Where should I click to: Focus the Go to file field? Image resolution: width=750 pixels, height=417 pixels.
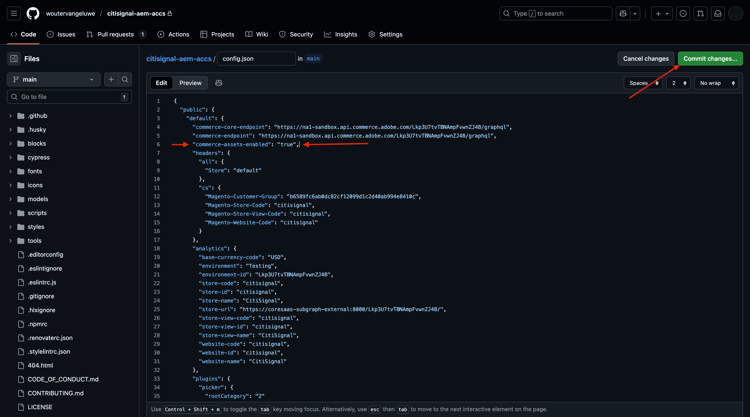[x=69, y=97]
